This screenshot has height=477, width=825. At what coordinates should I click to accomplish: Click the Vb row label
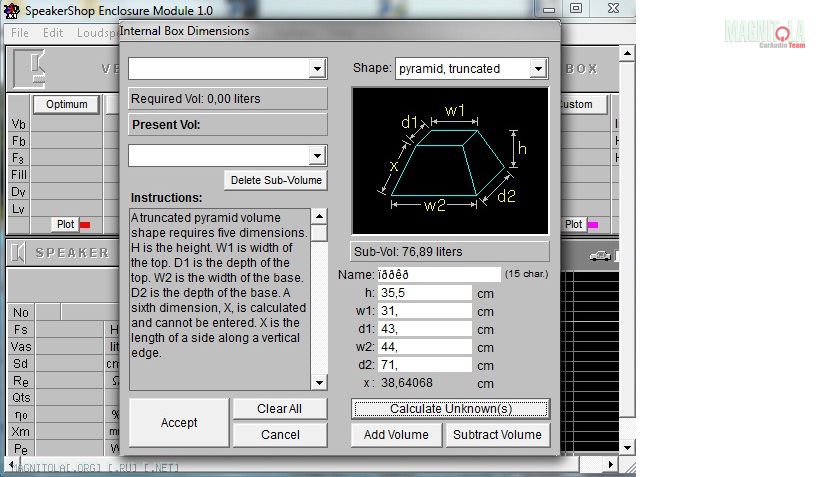click(18, 124)
